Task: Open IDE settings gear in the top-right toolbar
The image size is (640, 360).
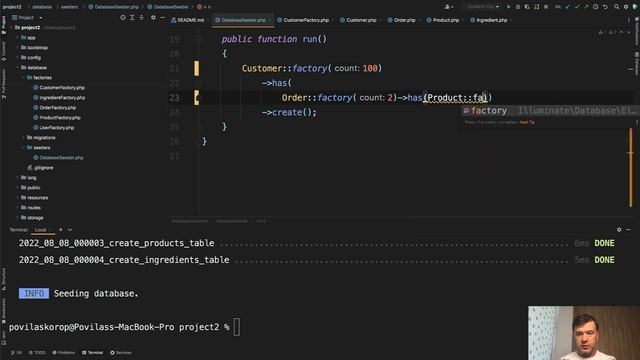Action: click(x=626, y=7)
